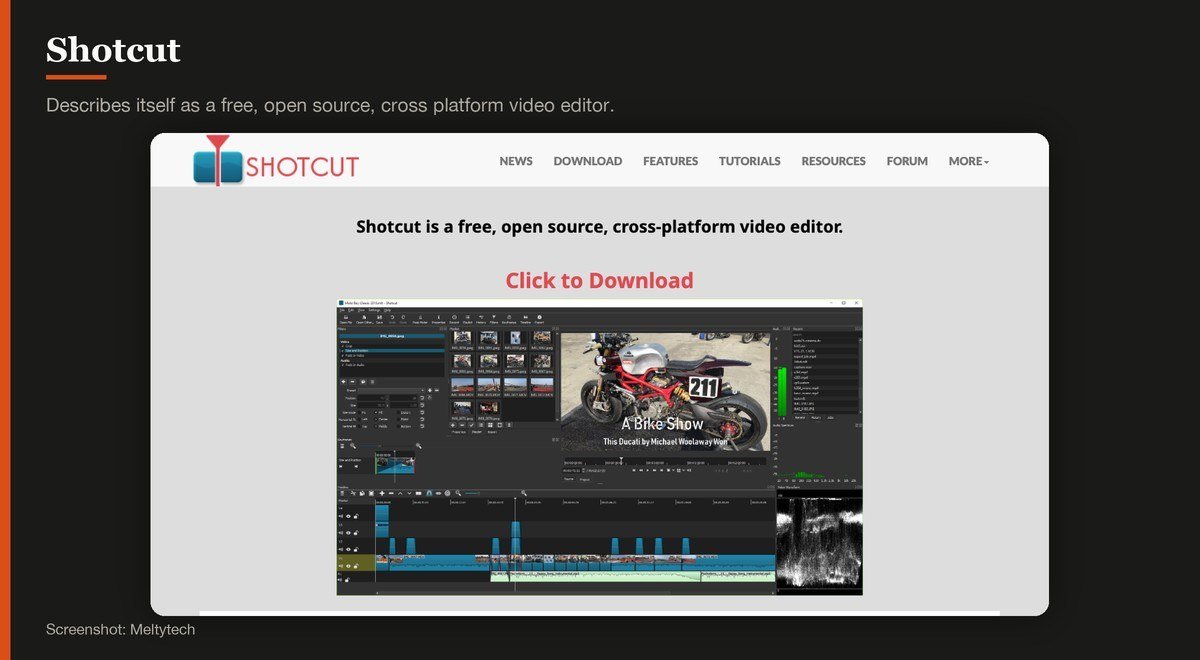Viewport: 1200px width, 660px height.
Task: Click the Open File toolbar icon
Action: (x=346, y=320)
